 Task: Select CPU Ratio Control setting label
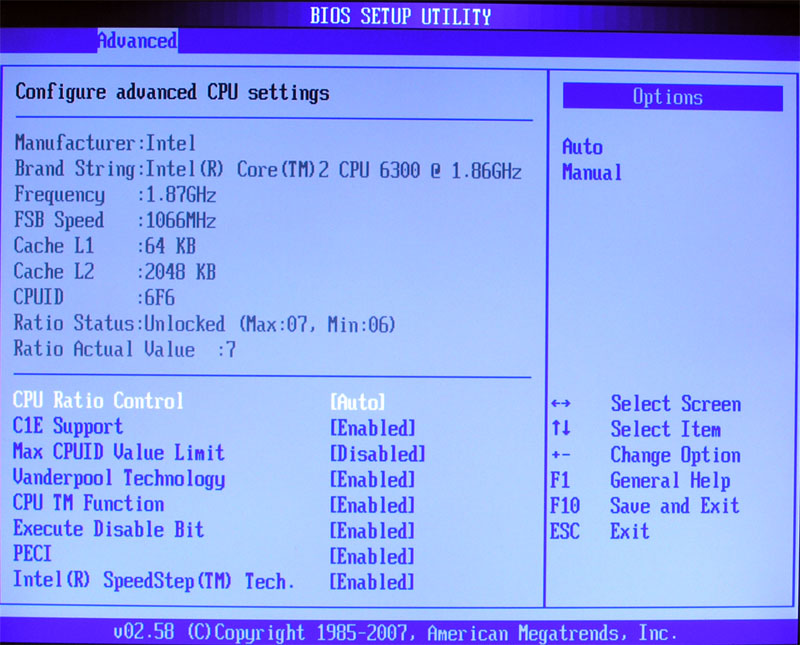tap(98, 401)
